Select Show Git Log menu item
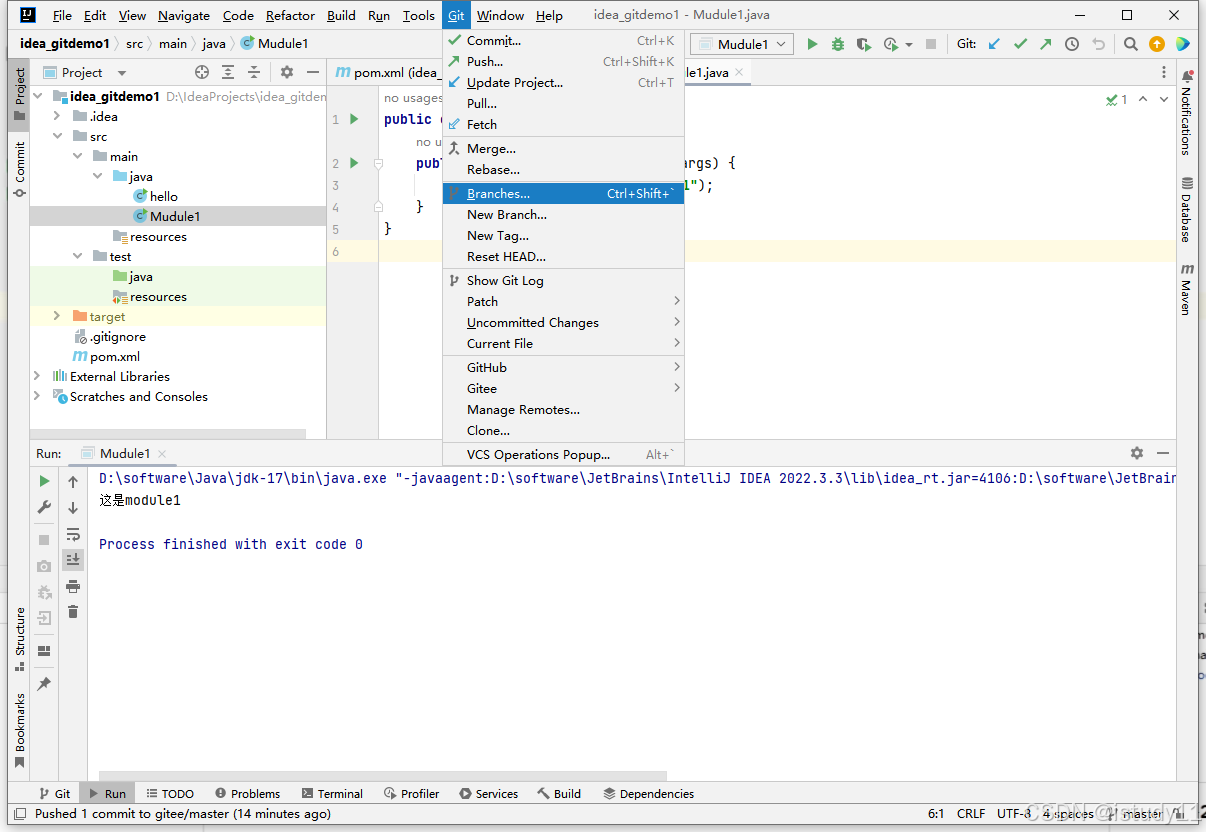Viewport: 1206px width, 832px height. click(x=563, y=281)
